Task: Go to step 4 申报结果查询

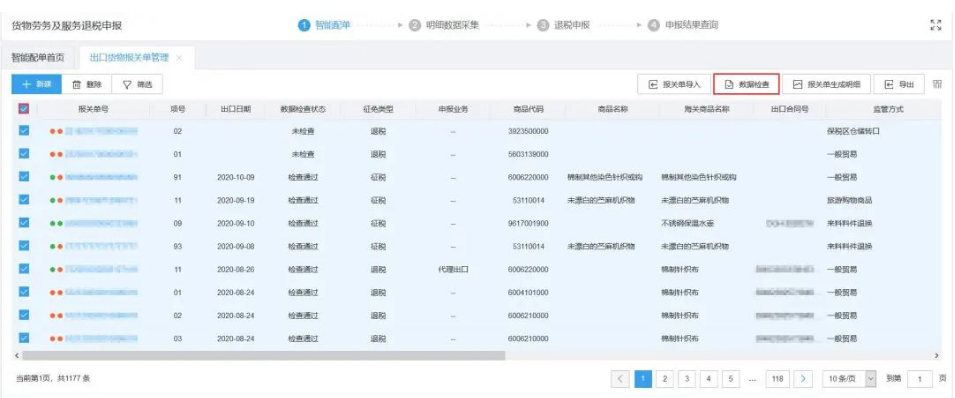Action: (683, 25)
